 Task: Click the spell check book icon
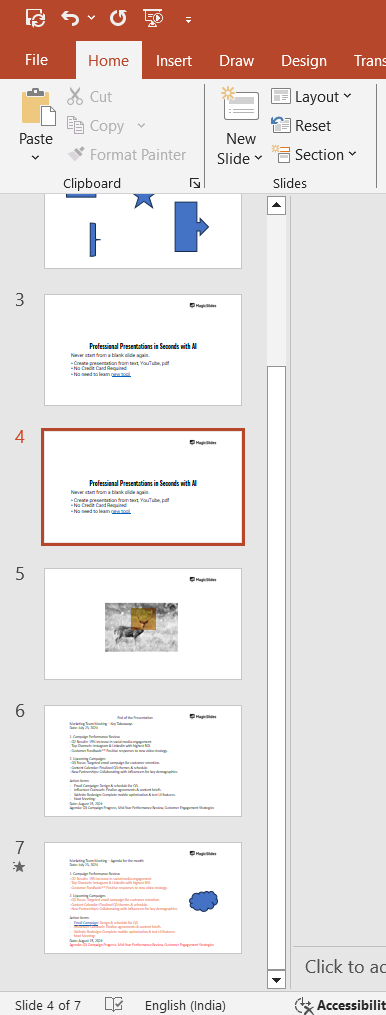coord(114,1005)
